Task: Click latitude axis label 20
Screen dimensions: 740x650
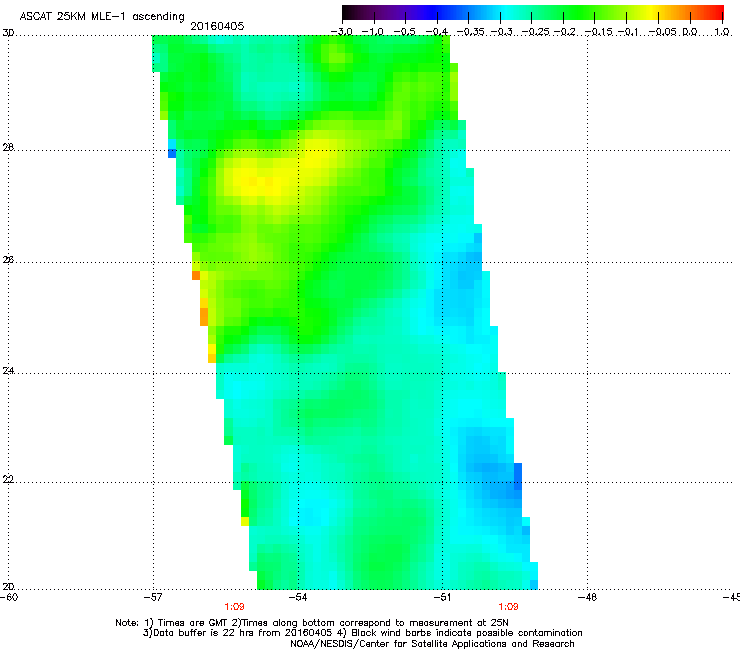Action: pyautogui.click(x=8, y=586)
